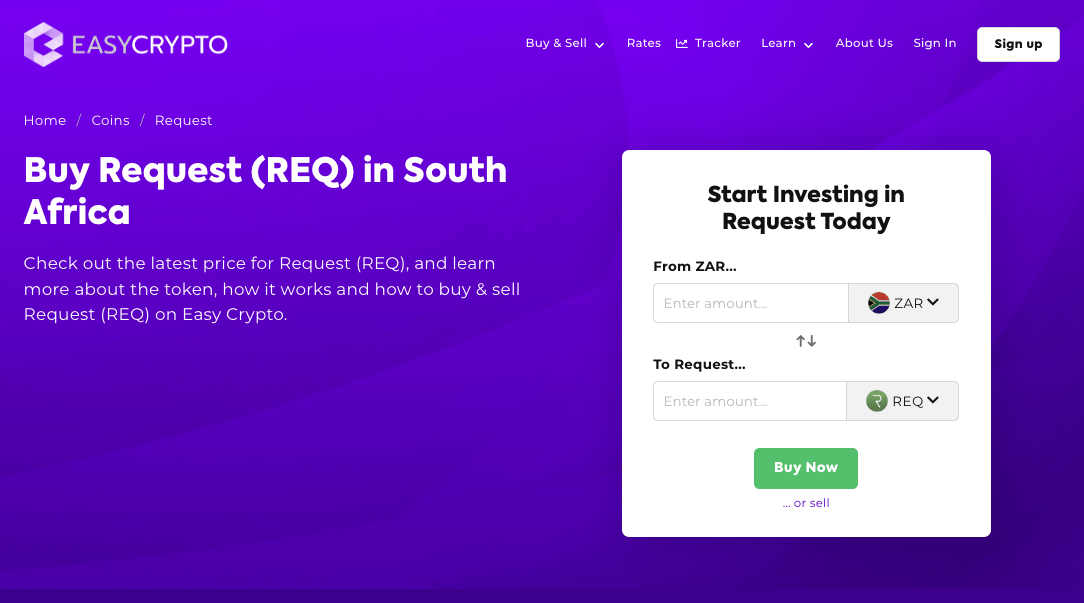This screenshot has height=603, width=1084.
Task: Click the Easy Crypto cube logo icon
Action: point(43,44)
